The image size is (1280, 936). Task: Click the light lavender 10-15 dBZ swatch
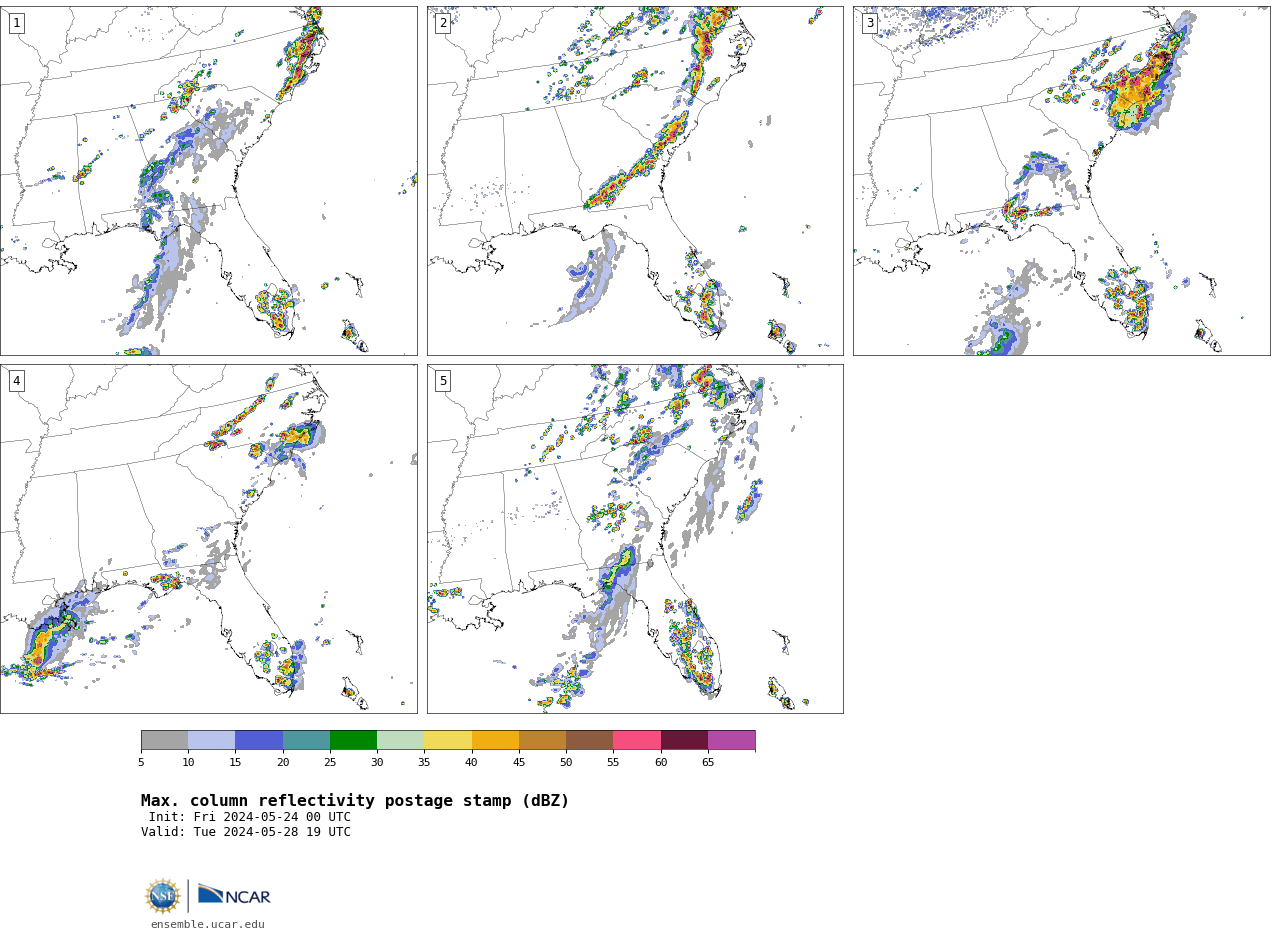click(212, 740)
